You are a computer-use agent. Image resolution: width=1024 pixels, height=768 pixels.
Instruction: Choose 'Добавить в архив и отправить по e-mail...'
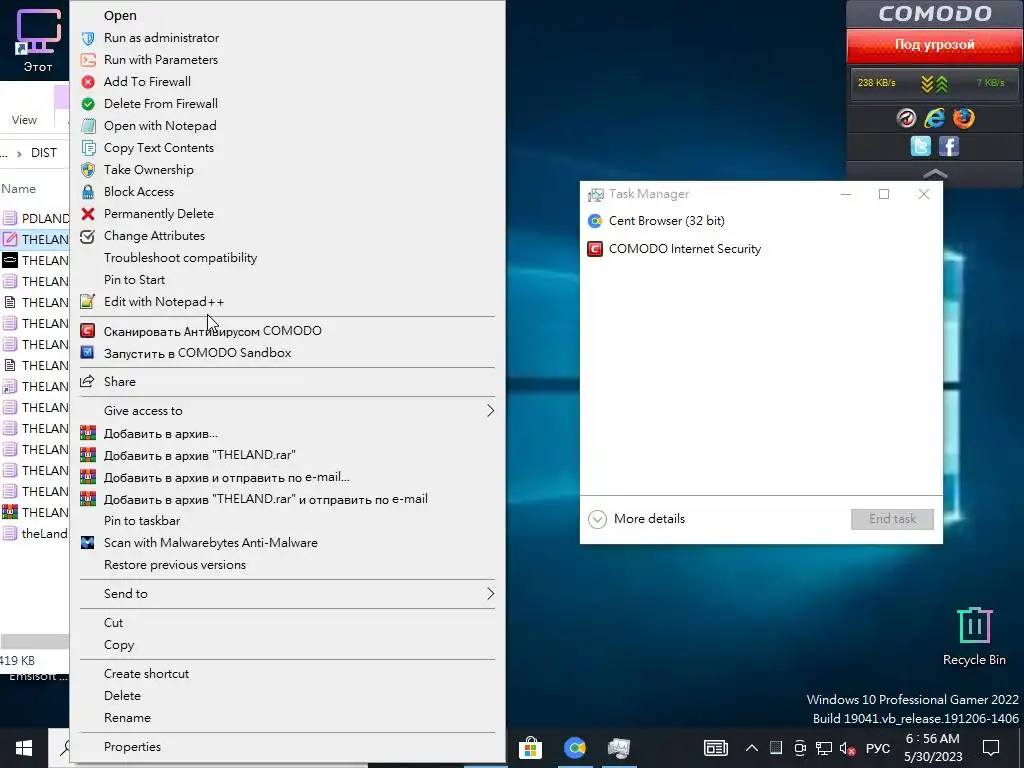tap(227, 477)
